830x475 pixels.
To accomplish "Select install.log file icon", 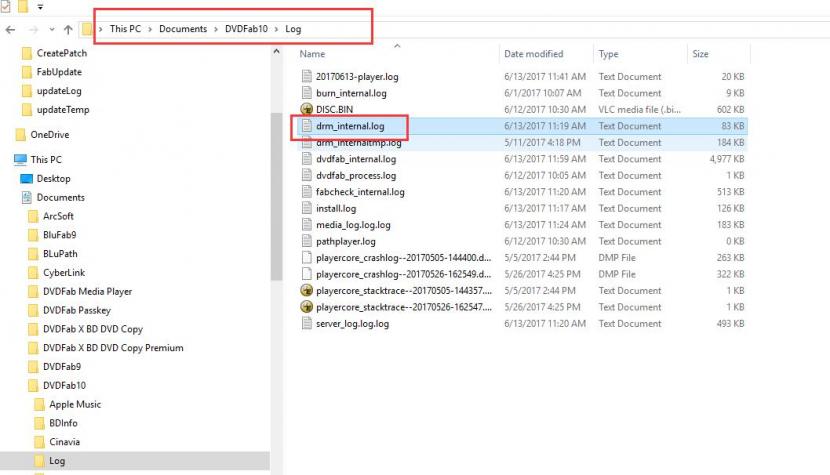I will [x=306, y=208].
